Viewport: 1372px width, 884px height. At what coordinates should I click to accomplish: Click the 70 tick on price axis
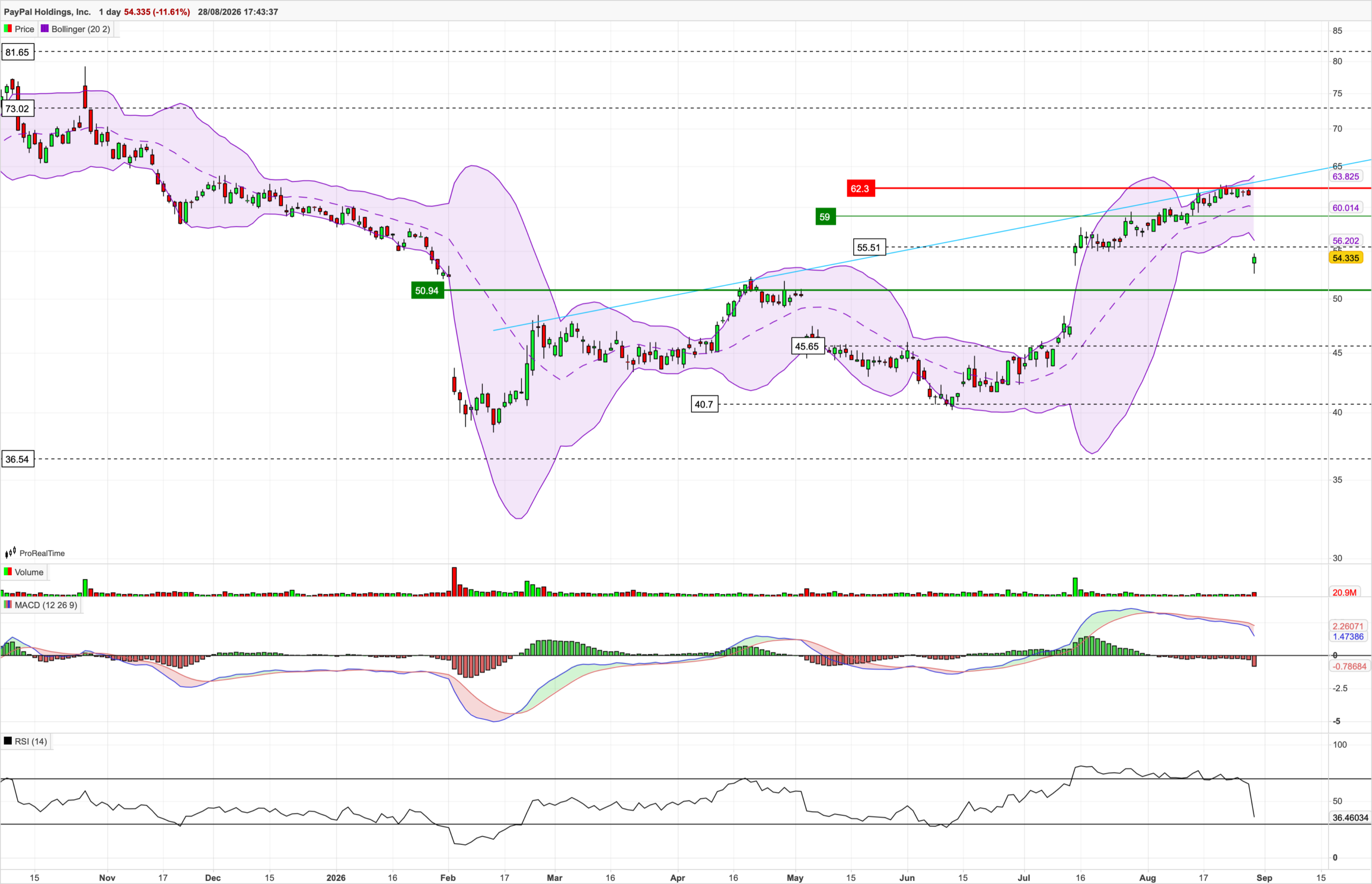click(1338, 129)
